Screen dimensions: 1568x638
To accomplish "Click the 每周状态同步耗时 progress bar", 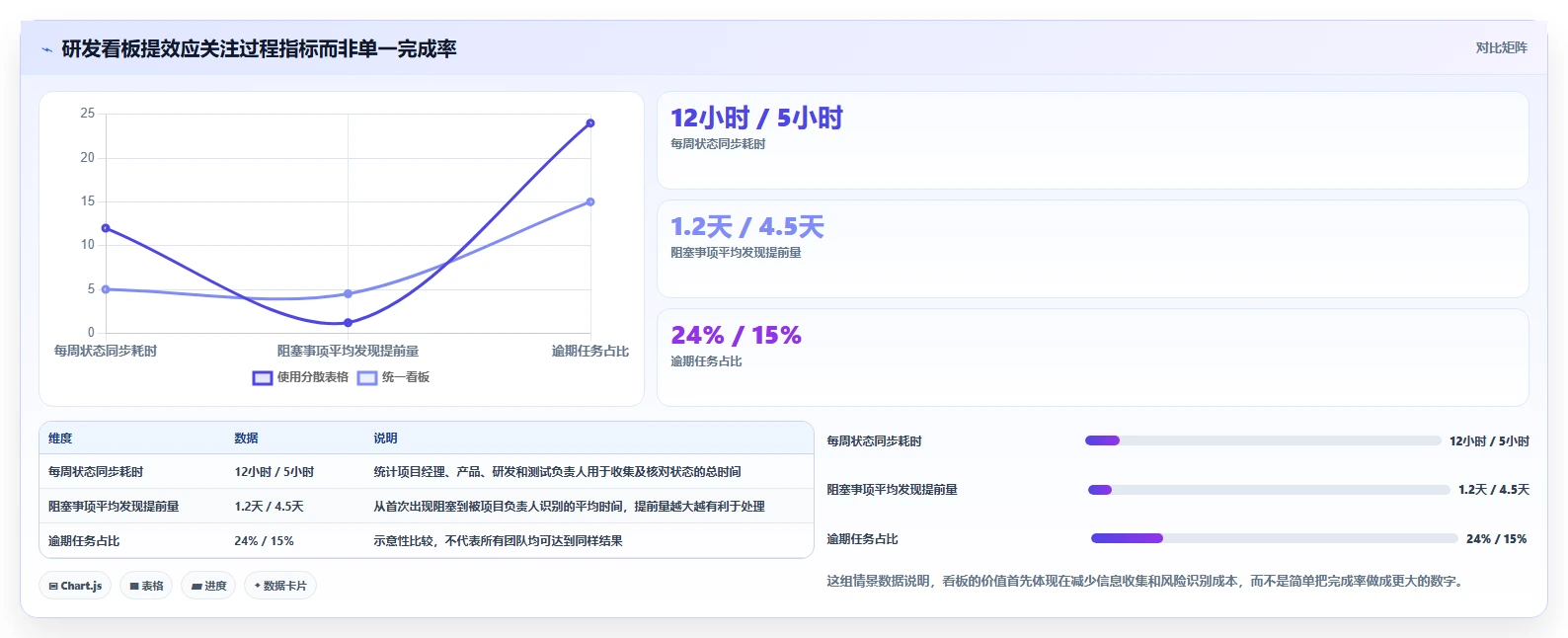I will 1263,440.
